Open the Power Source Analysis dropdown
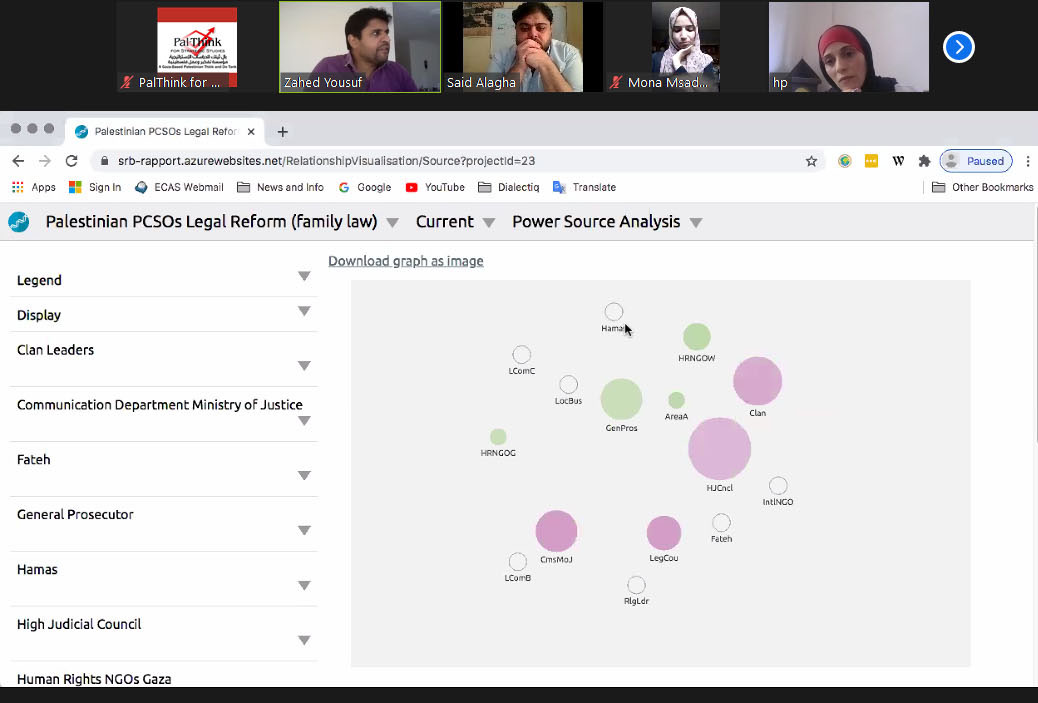This screenshot has width=1038, height=703. pyautogui.click(x=696, y=223)
